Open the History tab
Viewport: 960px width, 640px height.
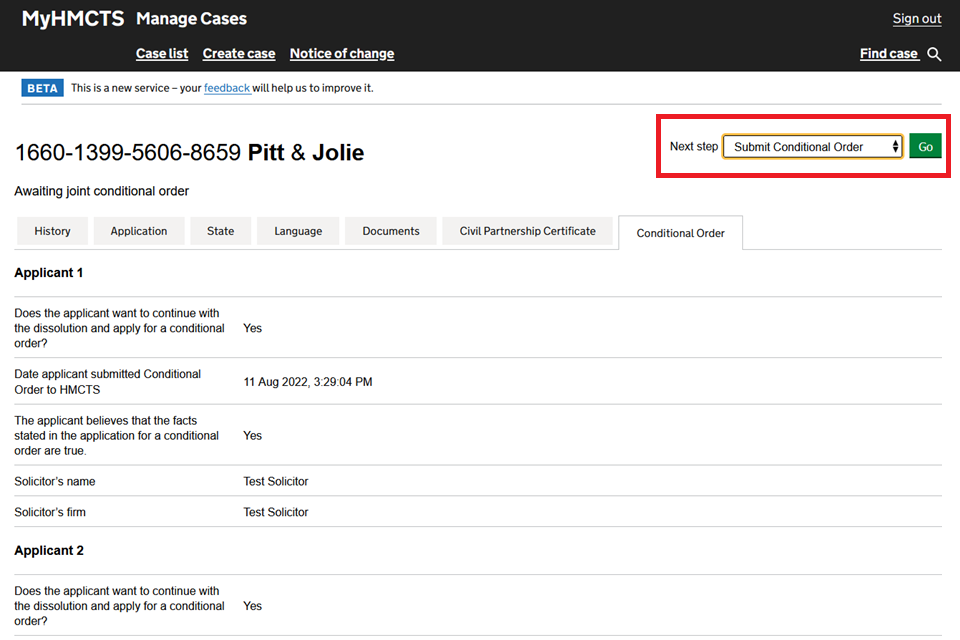coord(52,231)
